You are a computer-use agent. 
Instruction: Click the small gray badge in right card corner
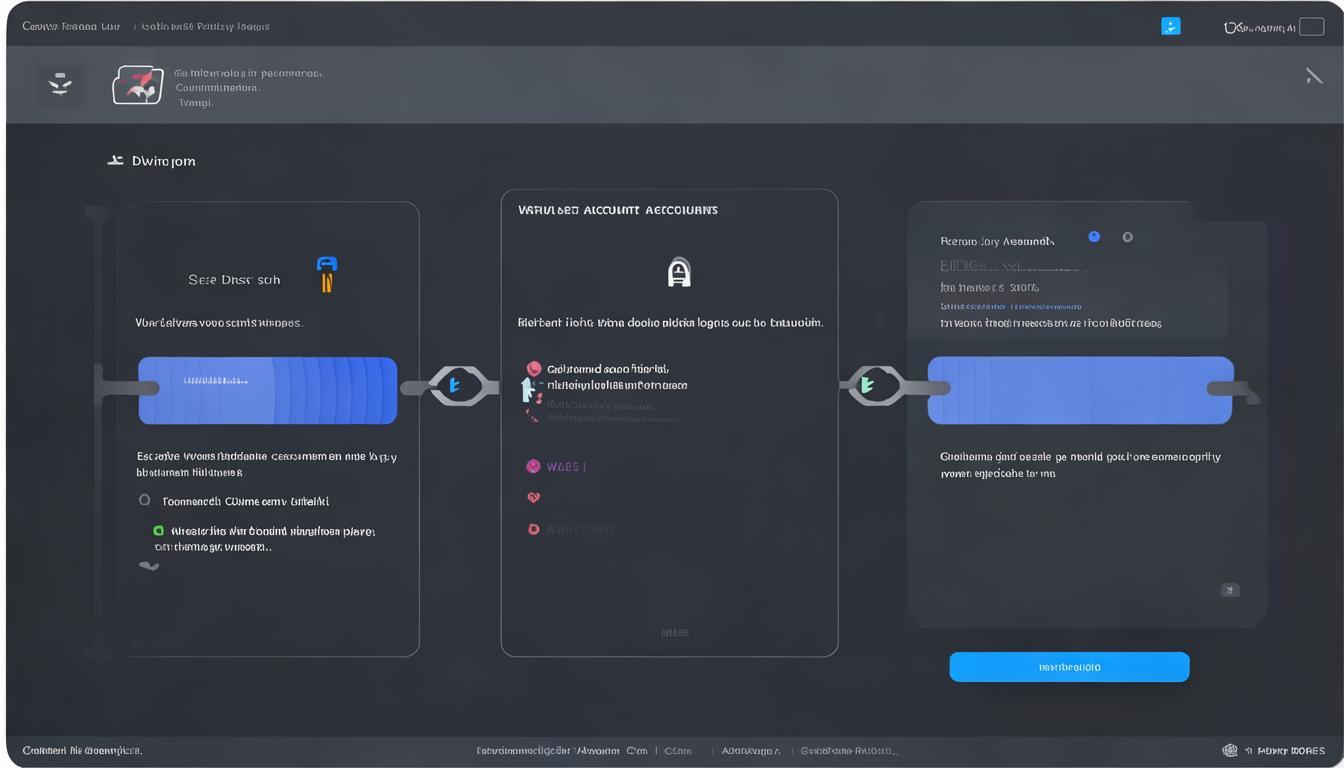[1230, 590]
